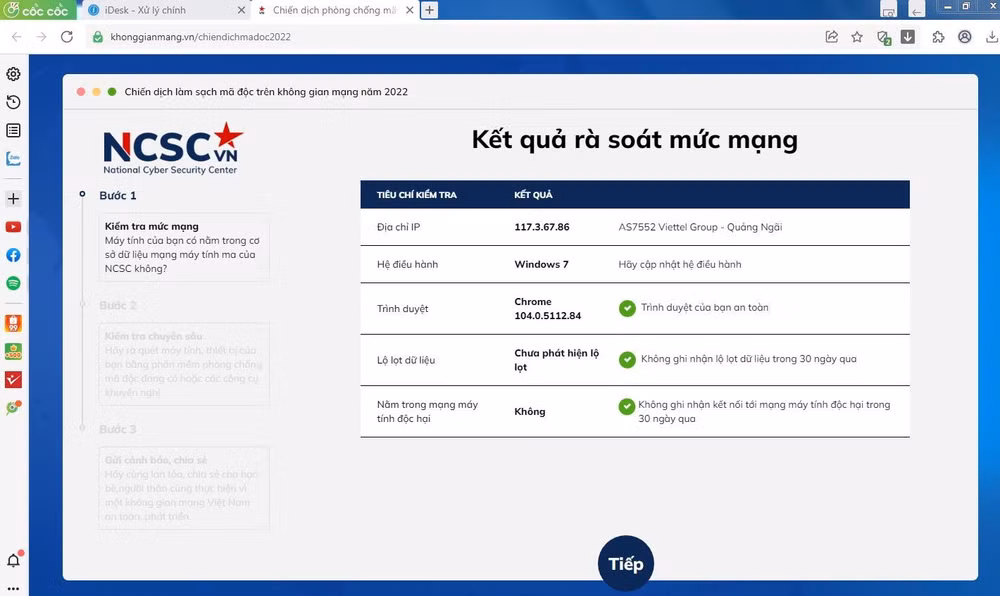The image size is (1000, 596).
Task: Open Kiểm tra mức mạng step card
Action: (x=184, y=247)
